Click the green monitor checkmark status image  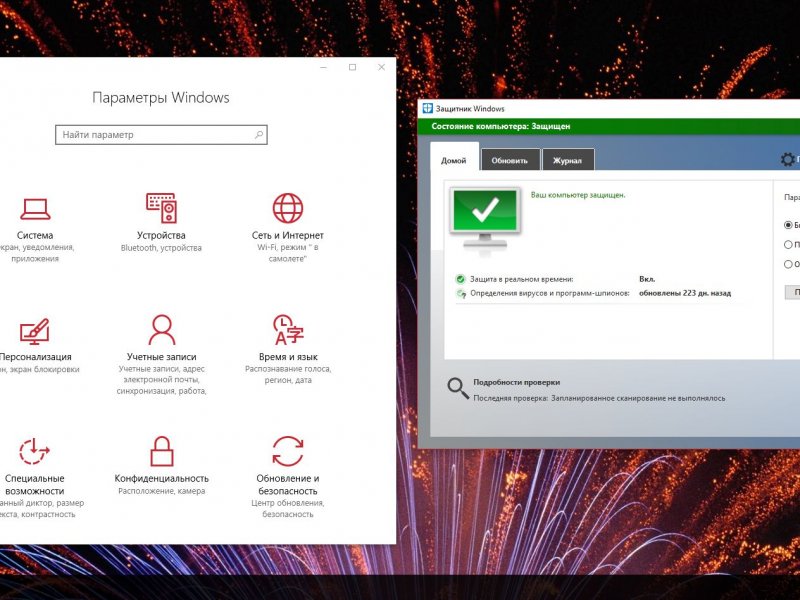485,219
